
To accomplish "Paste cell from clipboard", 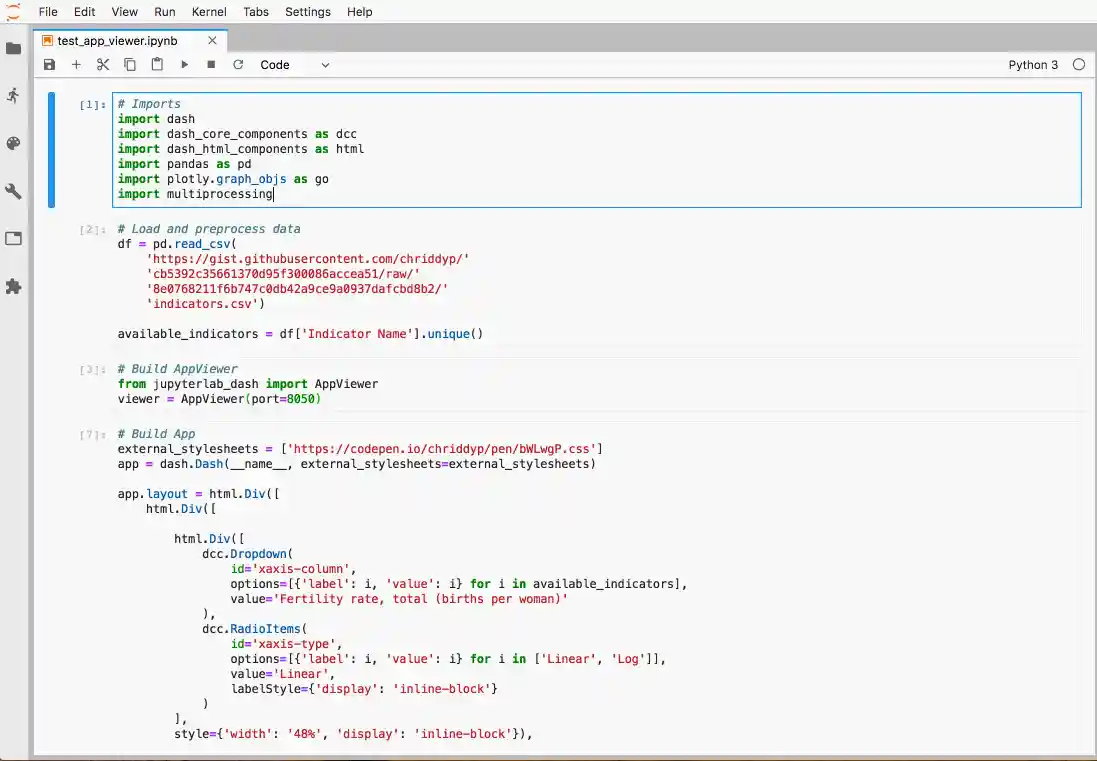I will pos(157,64).
